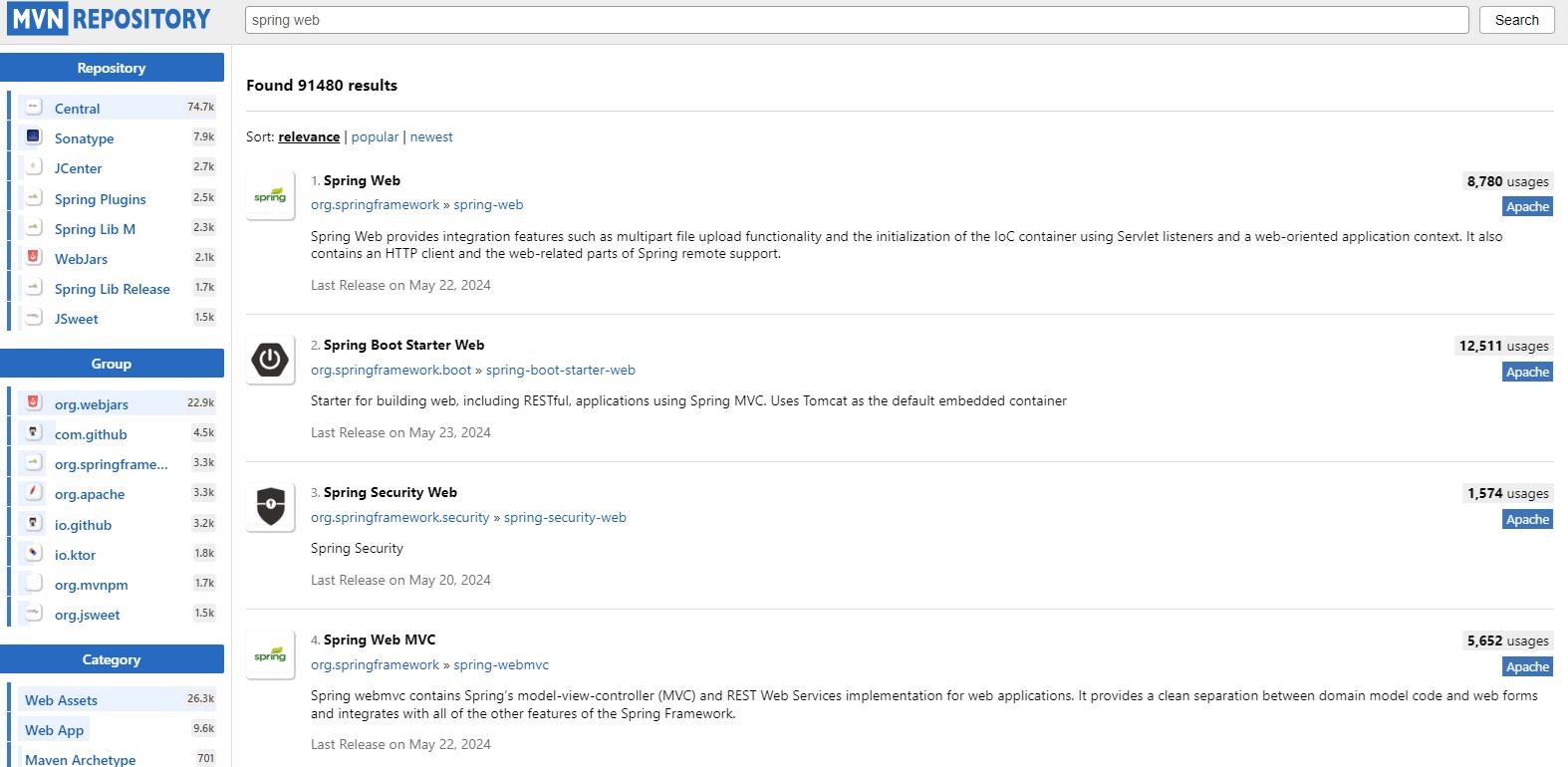
Task: Click the io.github group icon
Action: point(34,523)
